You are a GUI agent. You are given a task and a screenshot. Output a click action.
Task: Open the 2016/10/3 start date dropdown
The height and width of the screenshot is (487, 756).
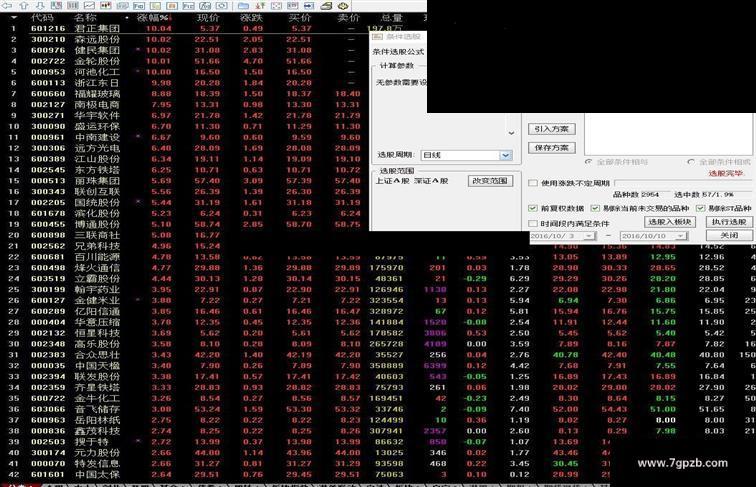[589, 236]
